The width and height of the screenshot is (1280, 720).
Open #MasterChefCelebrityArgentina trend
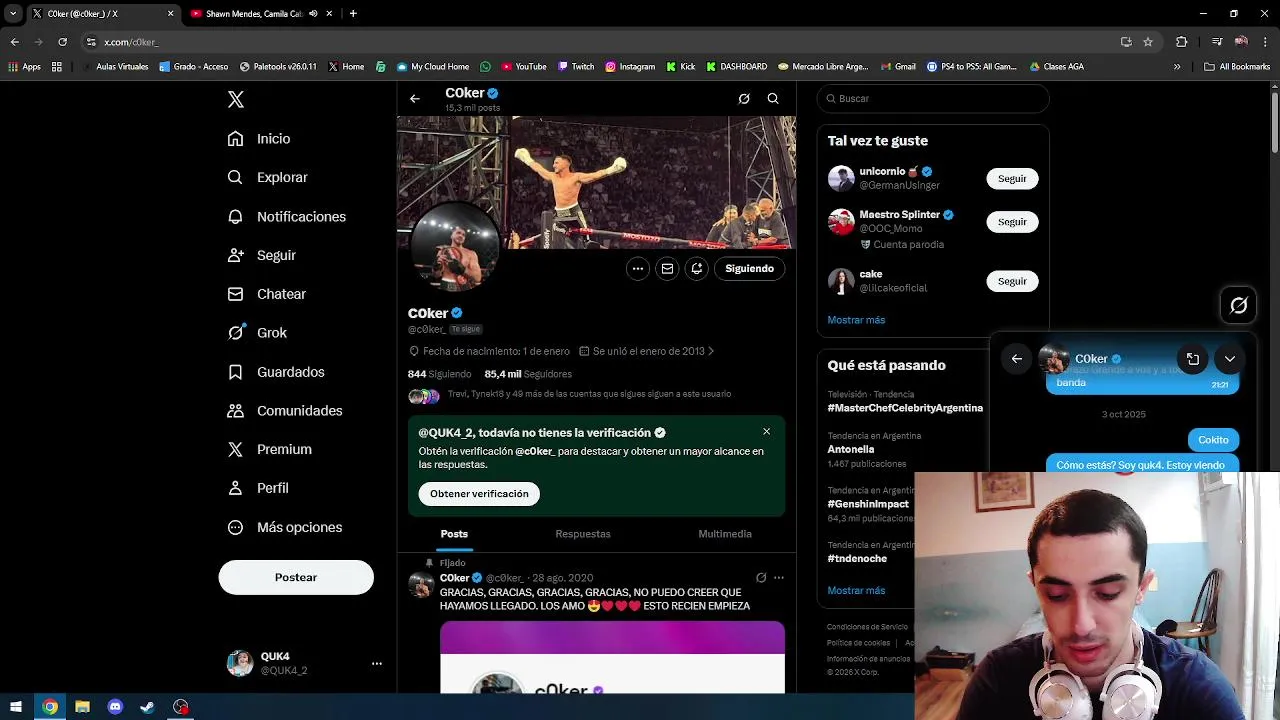click(x=905, y=408)
